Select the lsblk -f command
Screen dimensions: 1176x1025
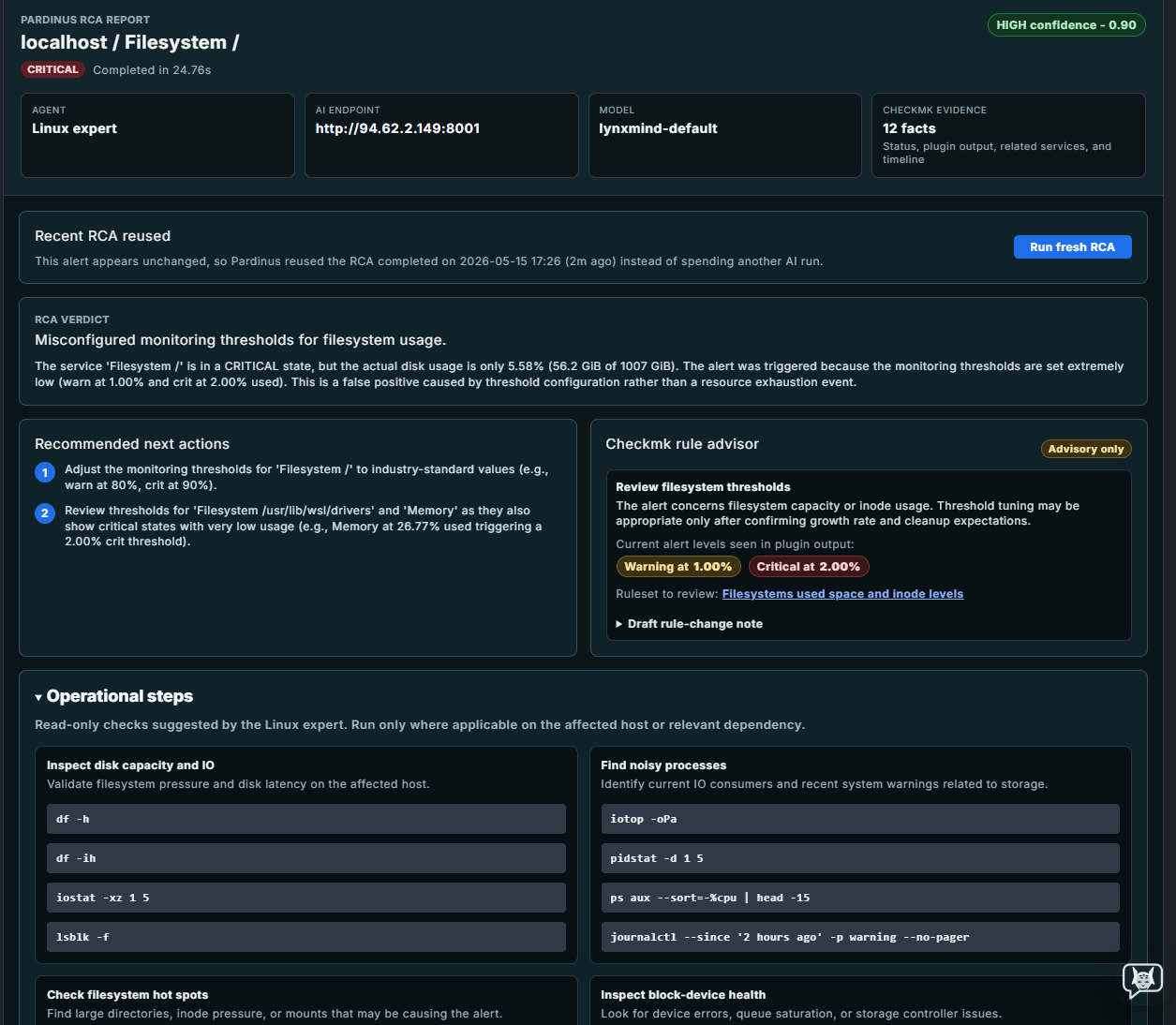[x=306, y=937]
